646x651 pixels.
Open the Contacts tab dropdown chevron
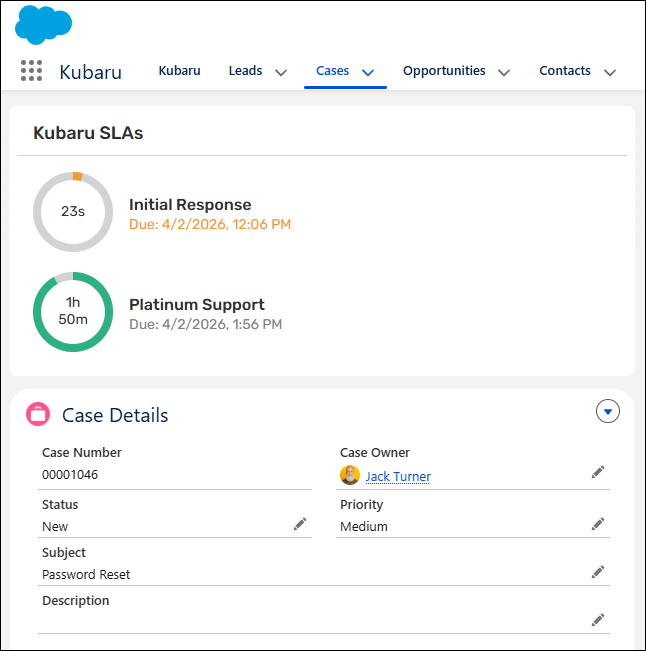click(x=610, y=72)
